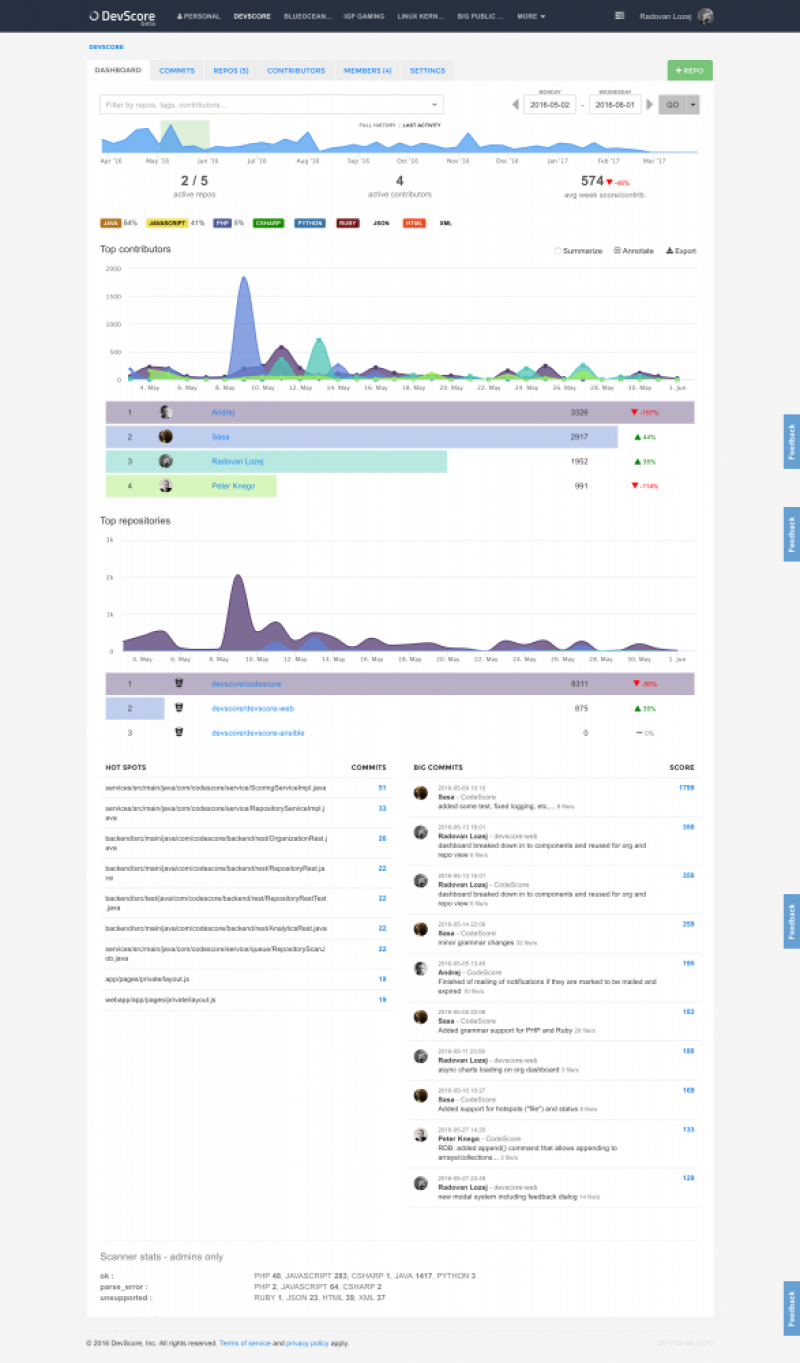Open the Settings tab
This screenshot has height=1363, width=800.
(x=428, y=71)
